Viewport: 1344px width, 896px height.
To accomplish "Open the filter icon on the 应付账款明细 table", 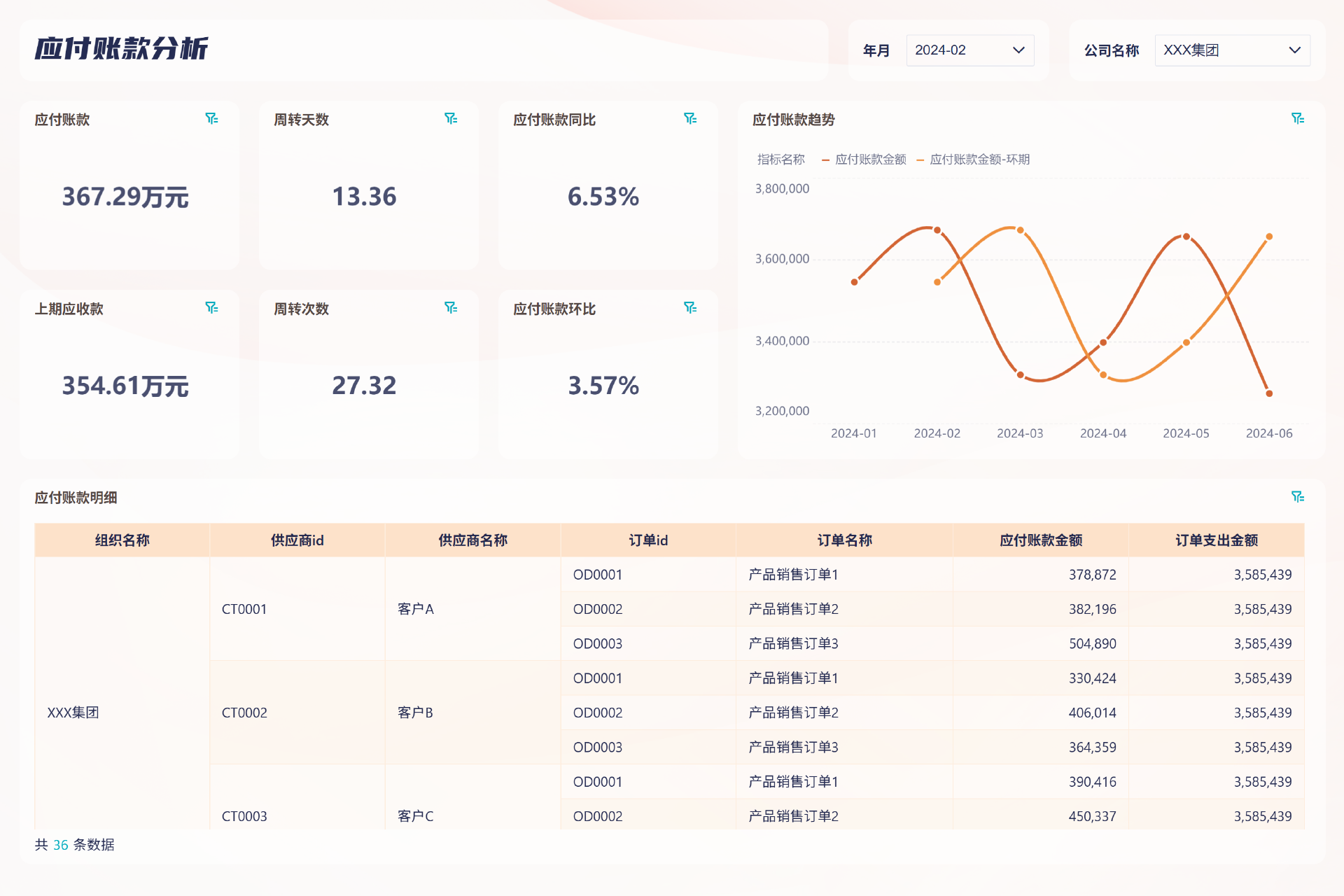I will [1298, 496].
